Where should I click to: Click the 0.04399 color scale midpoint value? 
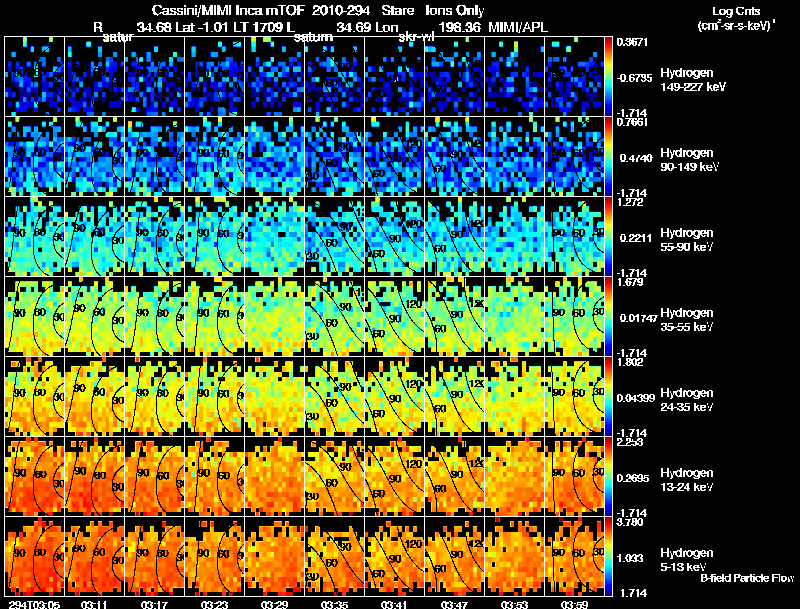tap(636, 398)
